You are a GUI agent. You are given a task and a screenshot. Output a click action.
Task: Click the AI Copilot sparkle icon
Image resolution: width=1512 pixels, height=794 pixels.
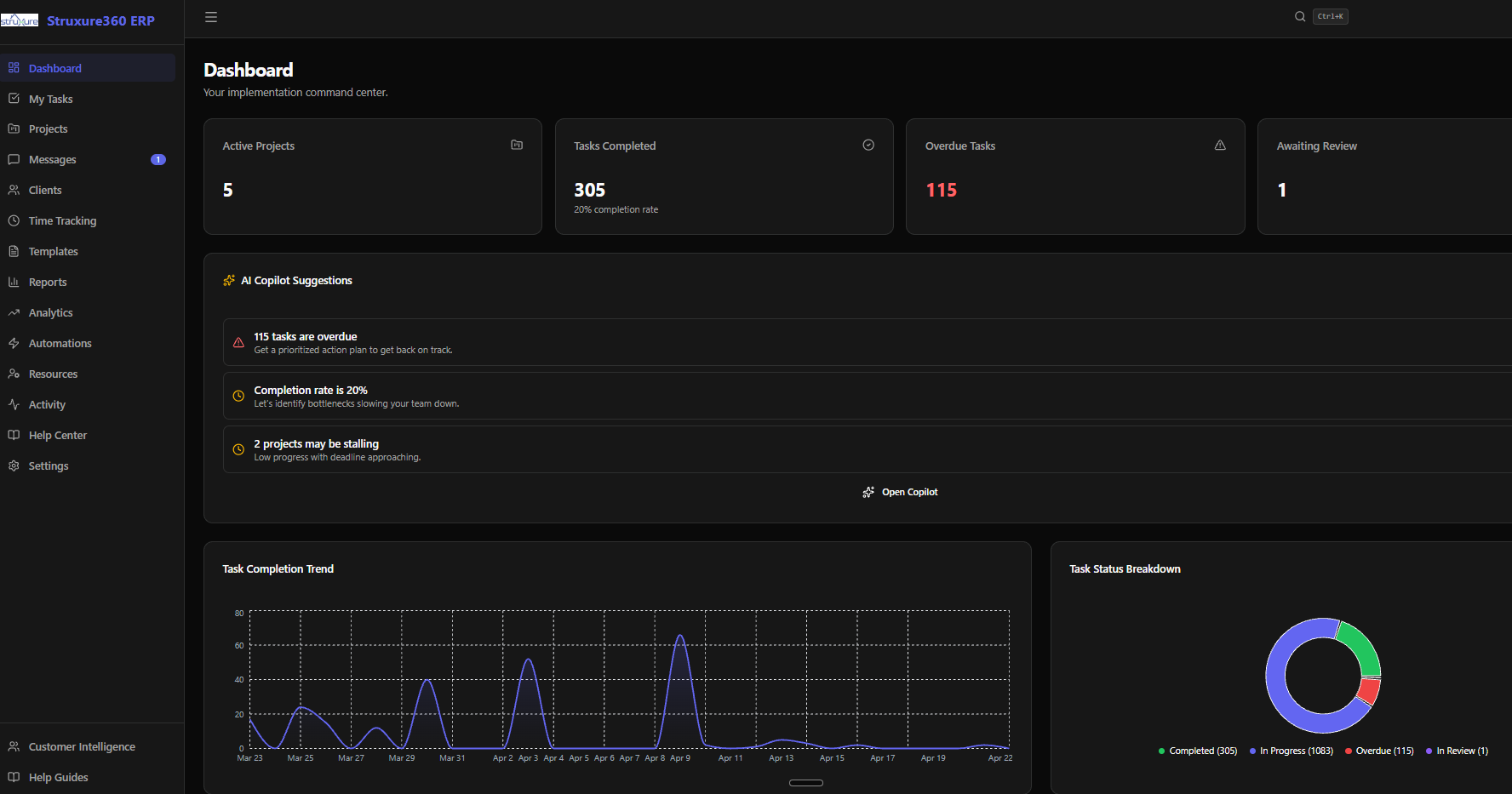(x=229, y=280)
